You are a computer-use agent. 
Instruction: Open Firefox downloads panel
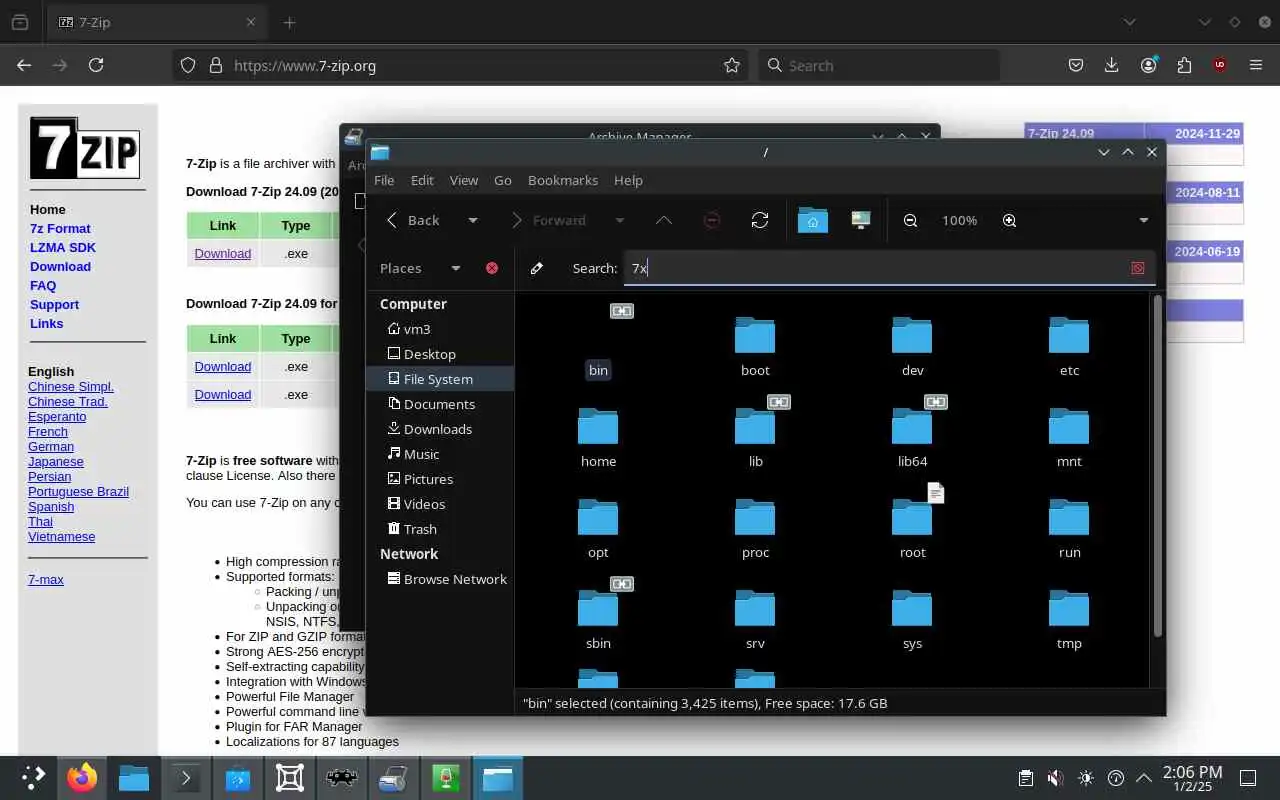(1111, 65)
